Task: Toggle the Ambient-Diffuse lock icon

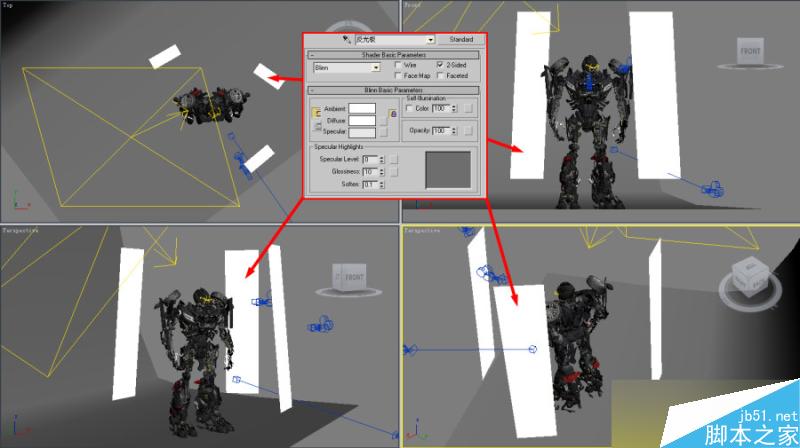Action: (x=316, y=113)
